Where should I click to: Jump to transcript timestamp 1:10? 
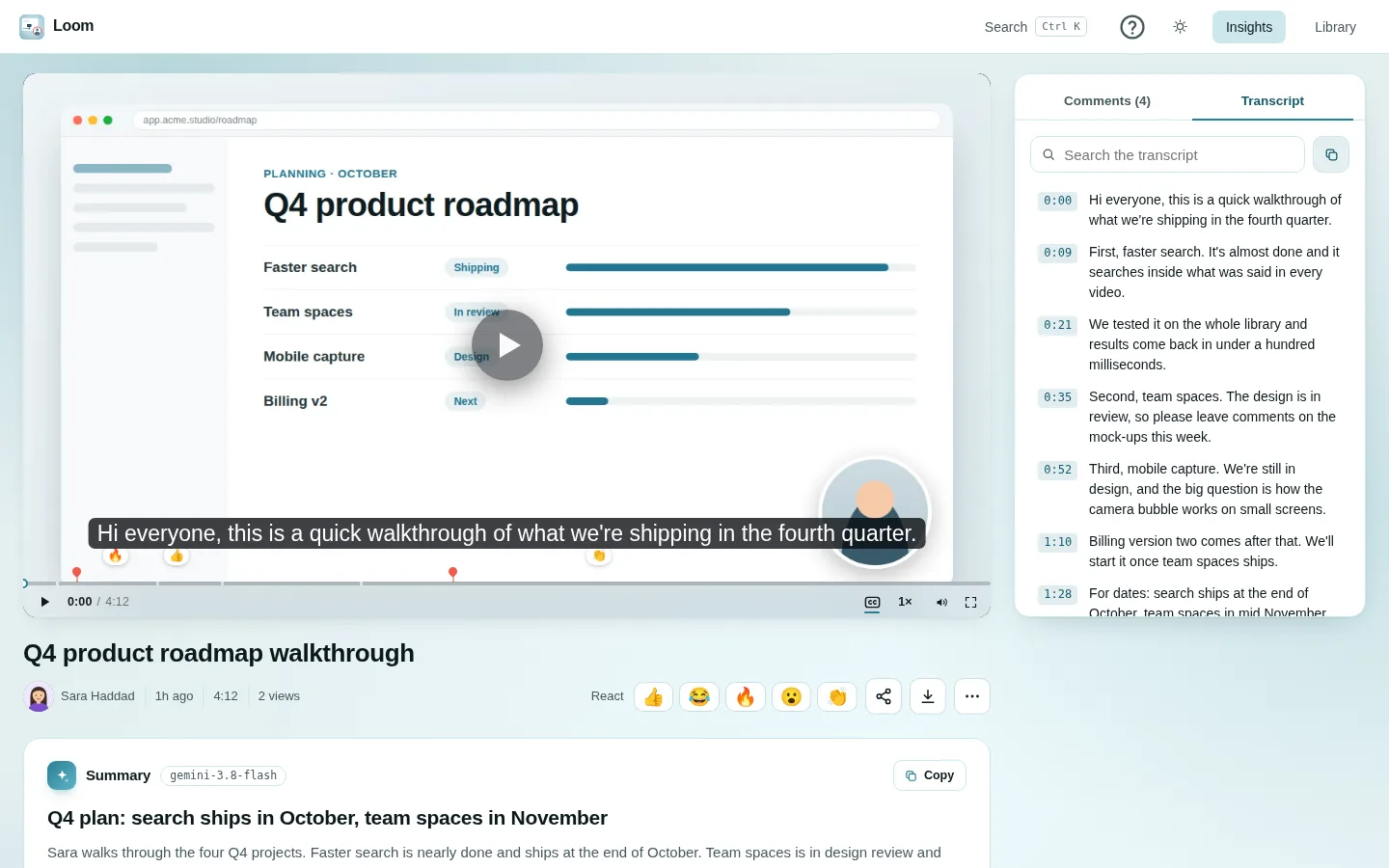pyautogui.click(x=1057, y=542)
